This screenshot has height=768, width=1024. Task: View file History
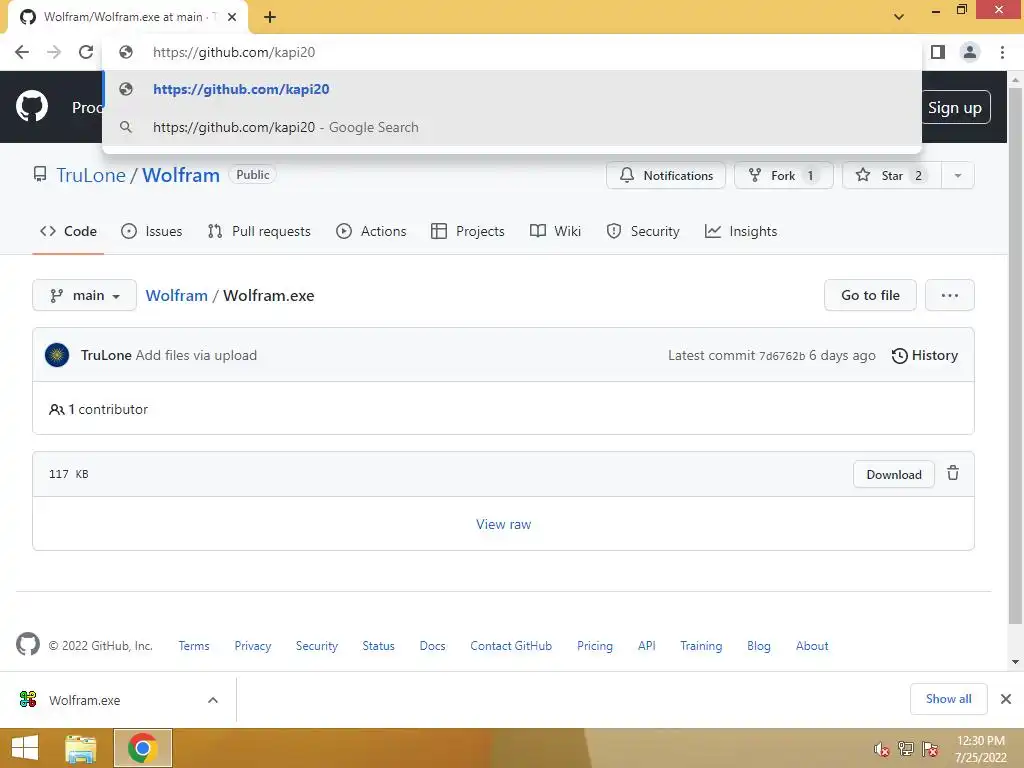pos(925,355)
